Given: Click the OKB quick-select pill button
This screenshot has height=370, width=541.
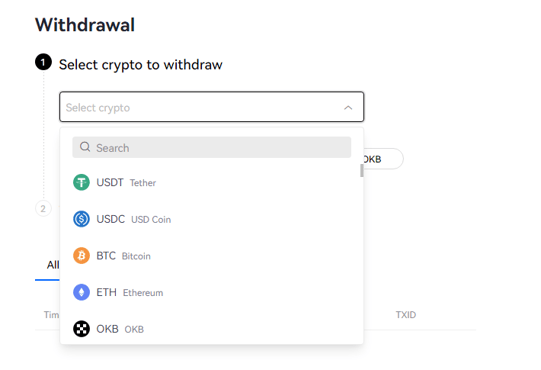Looking at the screenshot, I should (383, 159).
